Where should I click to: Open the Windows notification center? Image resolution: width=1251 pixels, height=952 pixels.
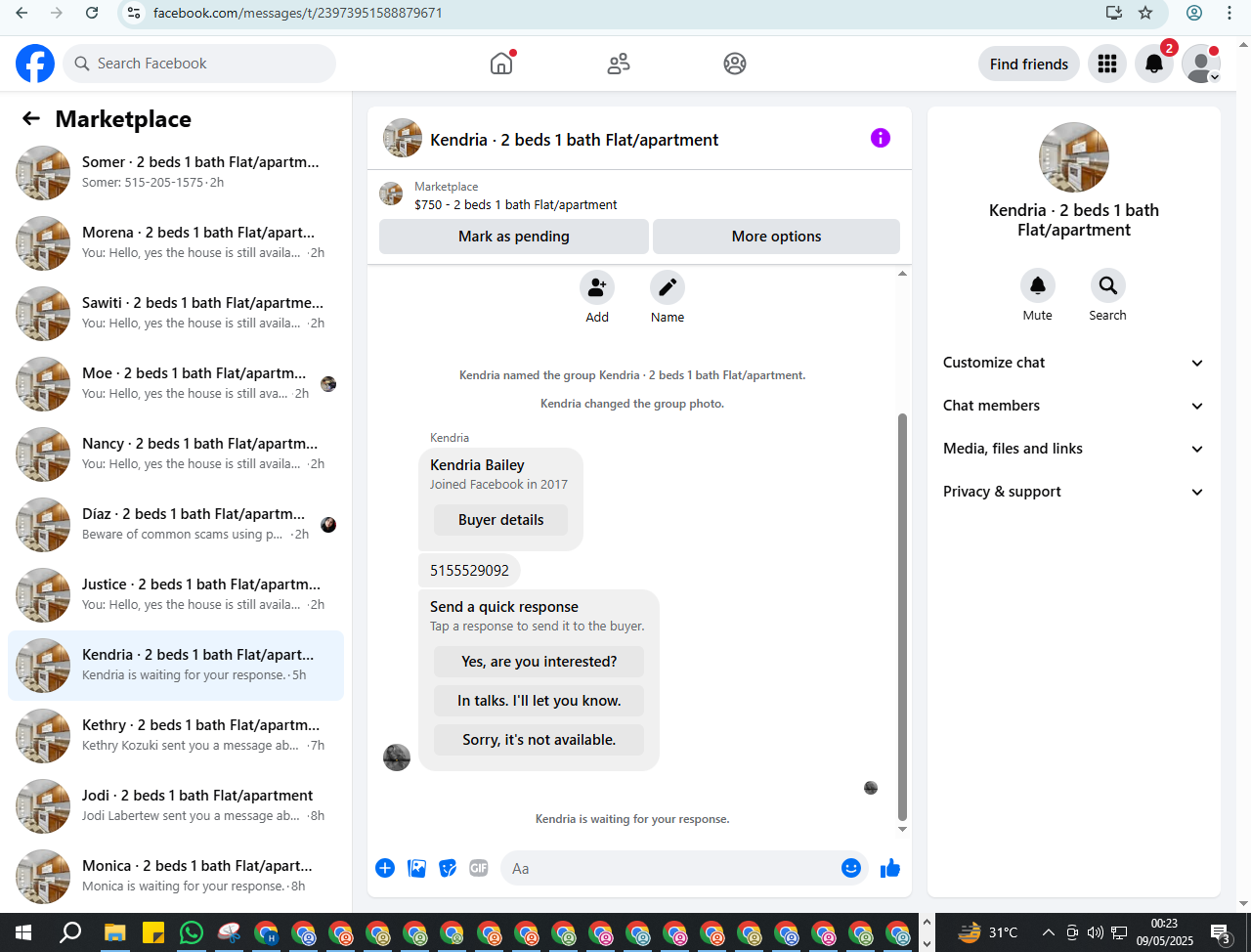pos(1221,932)
